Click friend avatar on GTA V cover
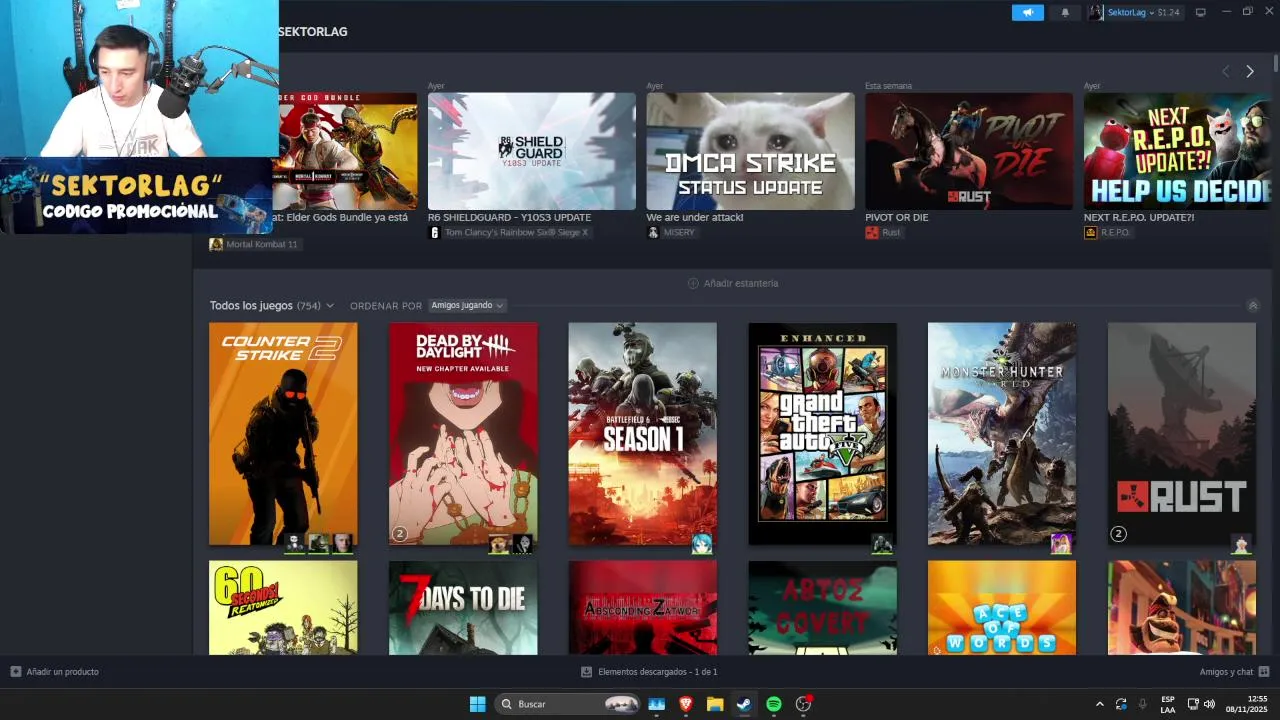 point(882,543)
